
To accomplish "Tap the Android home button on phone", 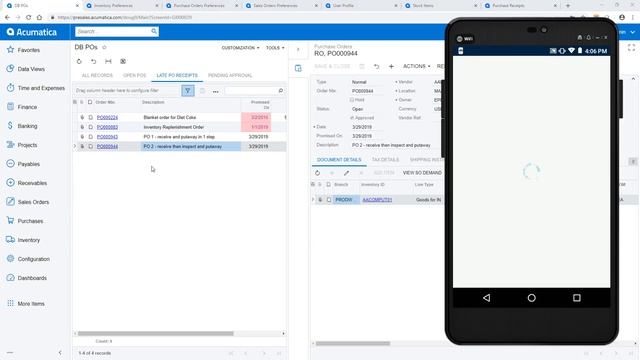I will [531, 298].
